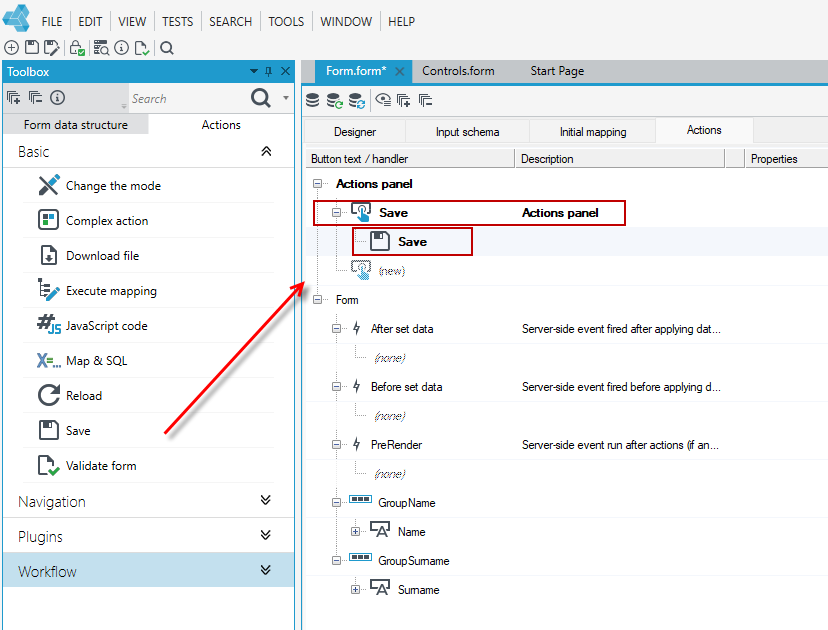The height and width of the screenshot is (630, 828).
Task: Select the Execute mapping action
Action: tap(148, 290)
